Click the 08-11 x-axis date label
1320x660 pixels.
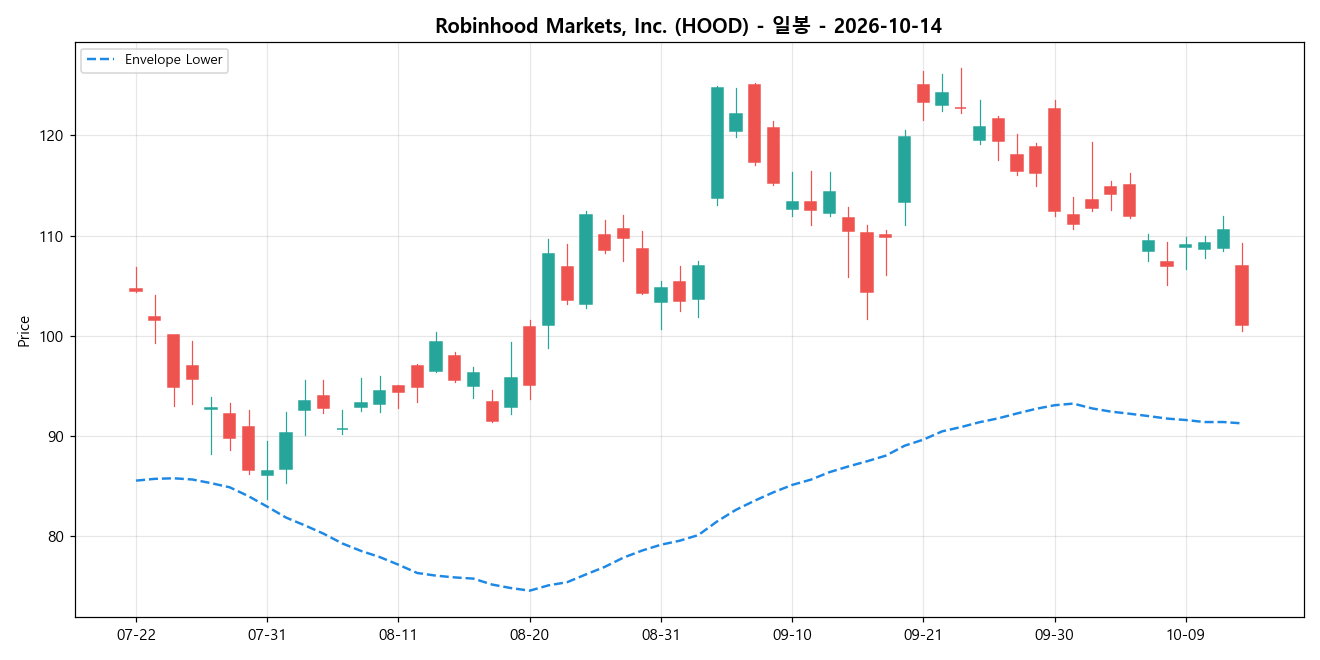398,635
